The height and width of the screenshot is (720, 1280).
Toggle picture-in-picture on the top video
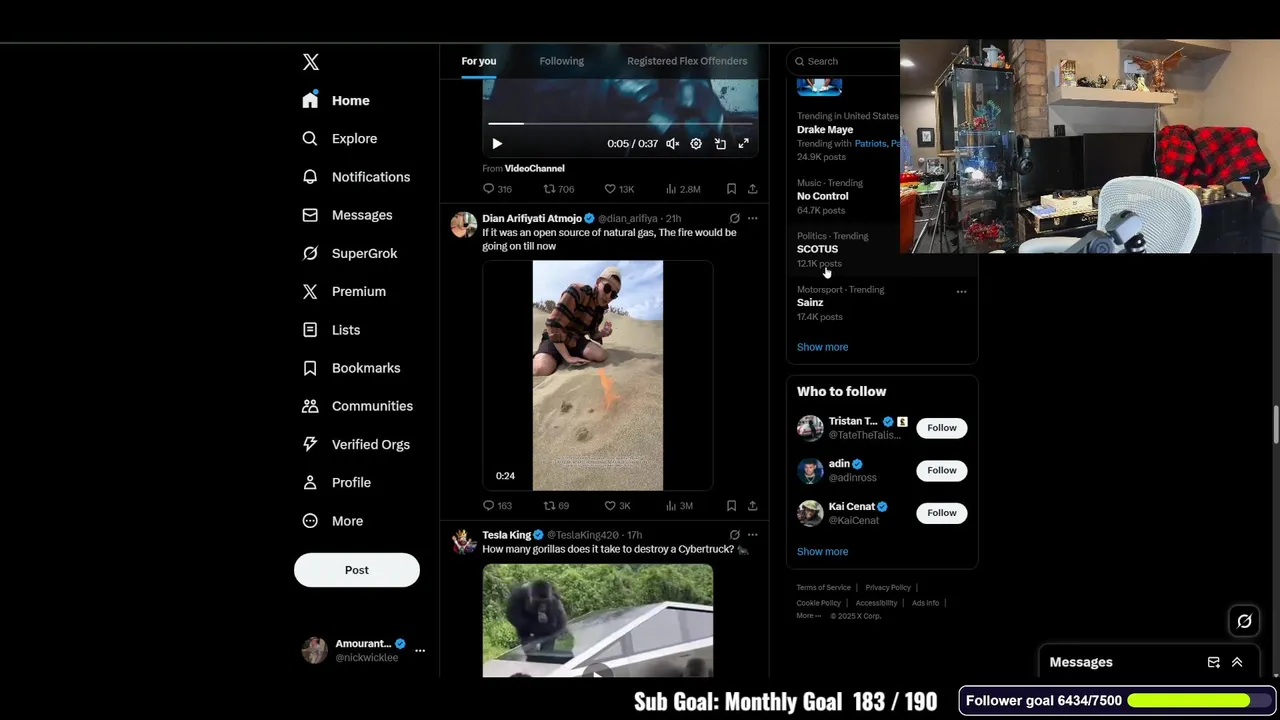(720, 144)
